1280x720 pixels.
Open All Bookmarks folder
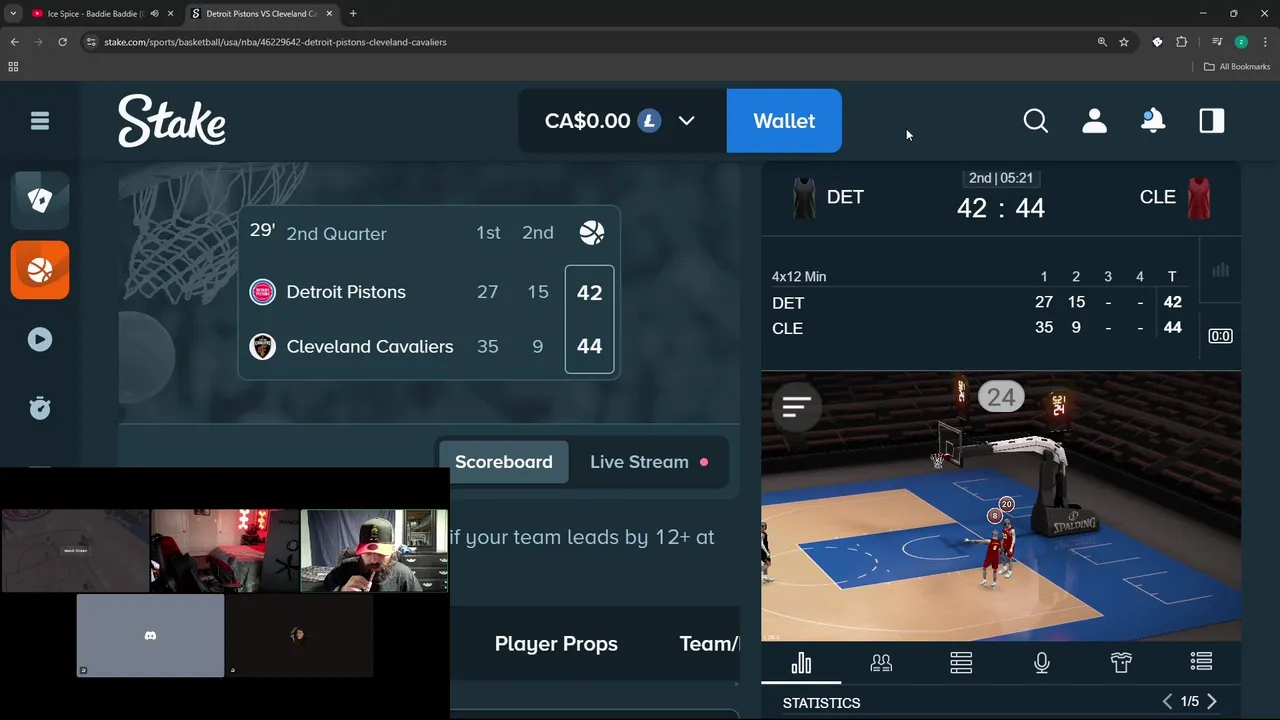[1237, 67]
